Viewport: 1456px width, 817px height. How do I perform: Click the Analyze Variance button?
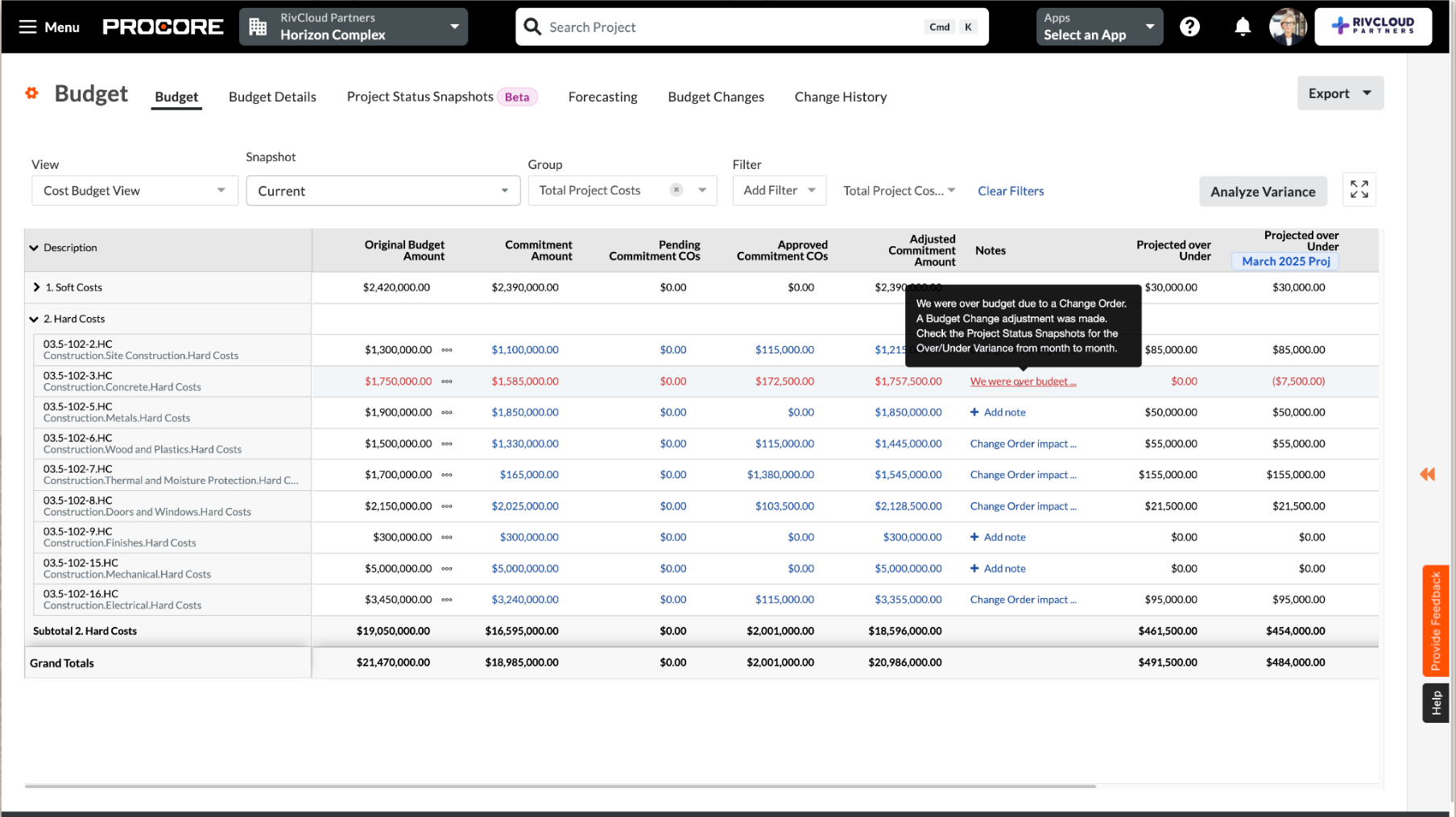coord(1263,191)
